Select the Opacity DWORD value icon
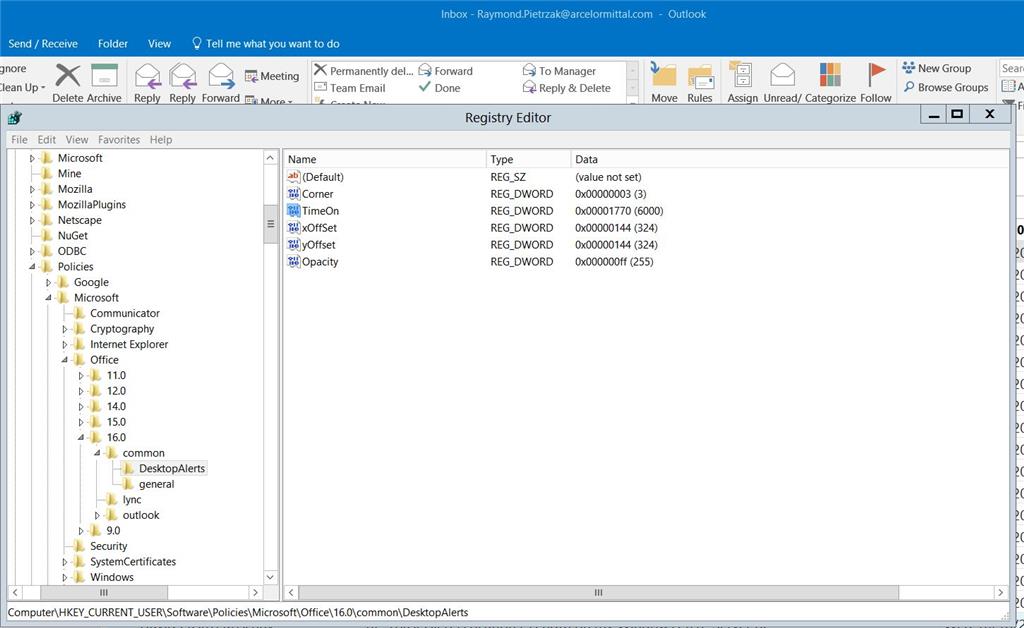1024x628 pixels. 294,262
